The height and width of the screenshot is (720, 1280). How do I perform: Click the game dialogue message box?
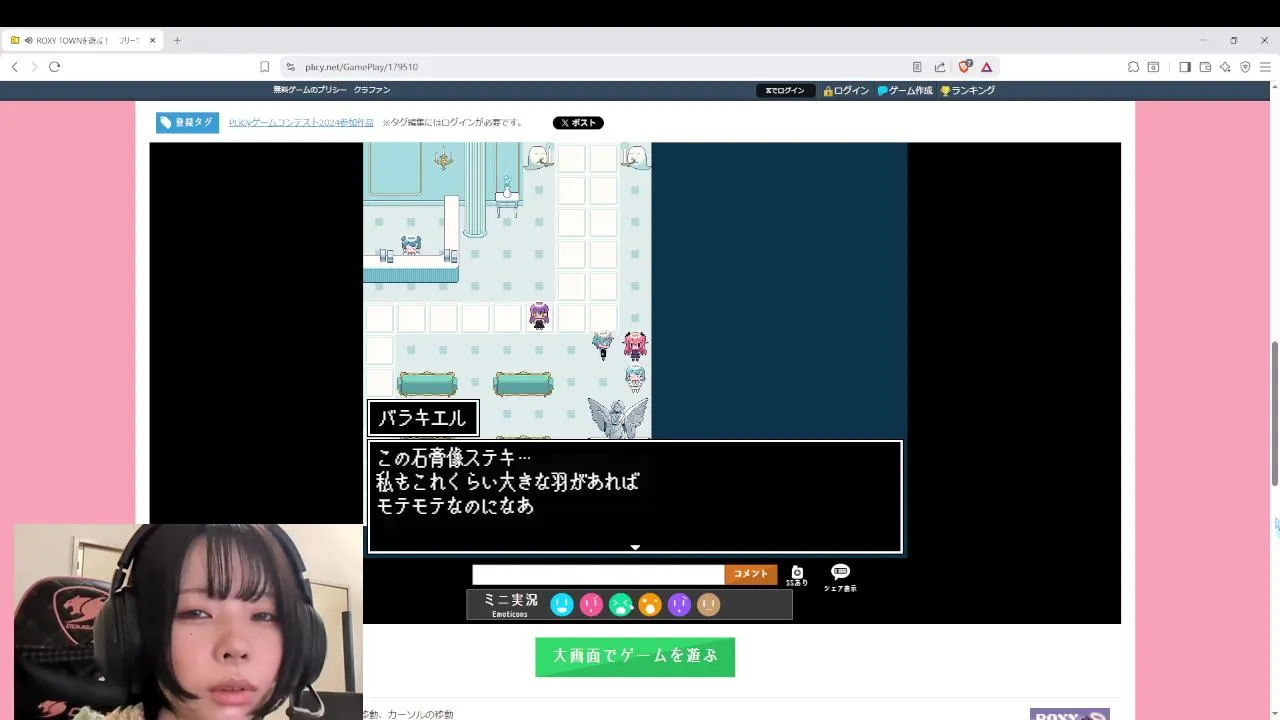point(635,497)
